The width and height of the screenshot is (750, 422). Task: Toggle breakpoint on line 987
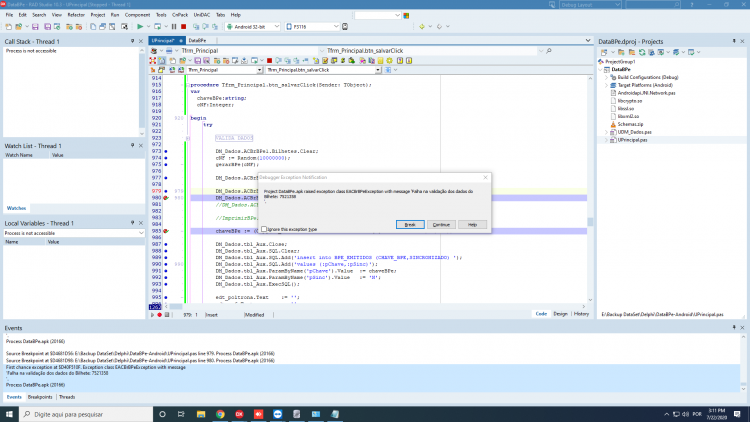166,244
